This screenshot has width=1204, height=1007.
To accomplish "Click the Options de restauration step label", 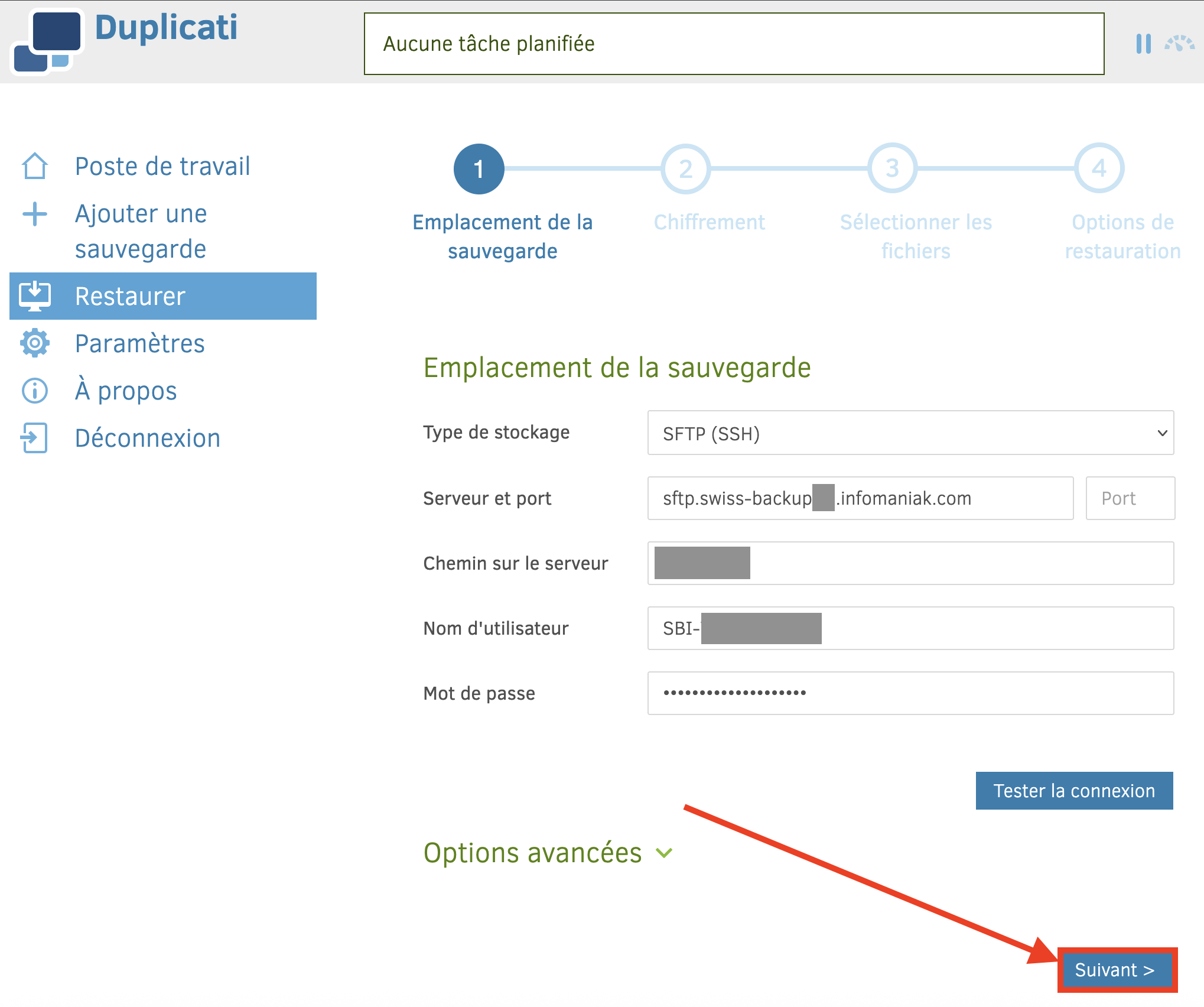I will [x=1123, y=236].
